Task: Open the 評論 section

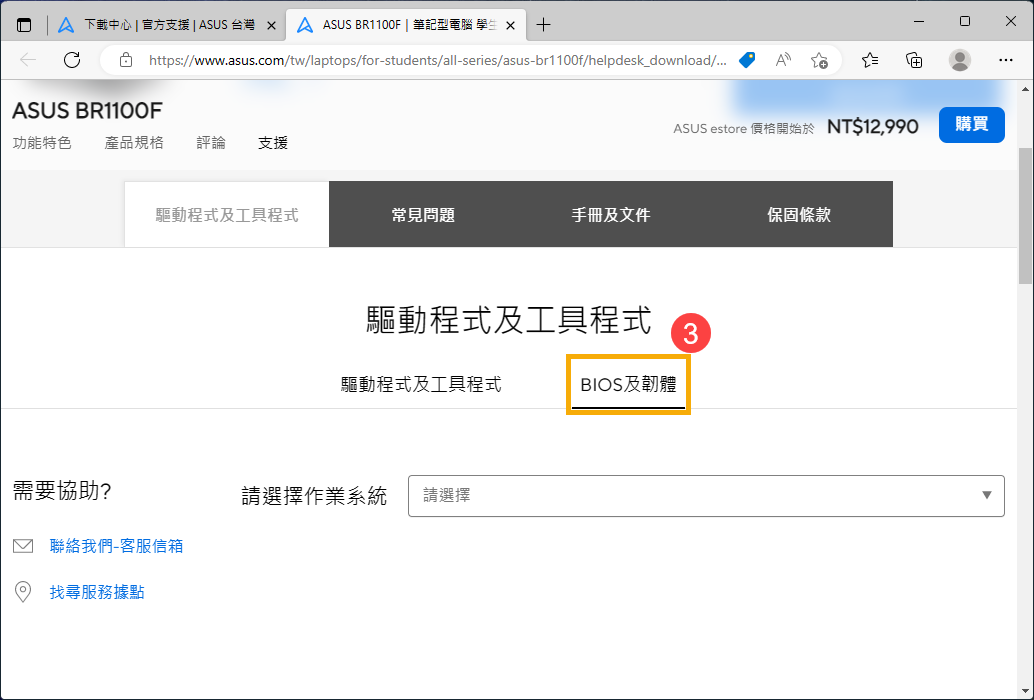Action: 211,142
